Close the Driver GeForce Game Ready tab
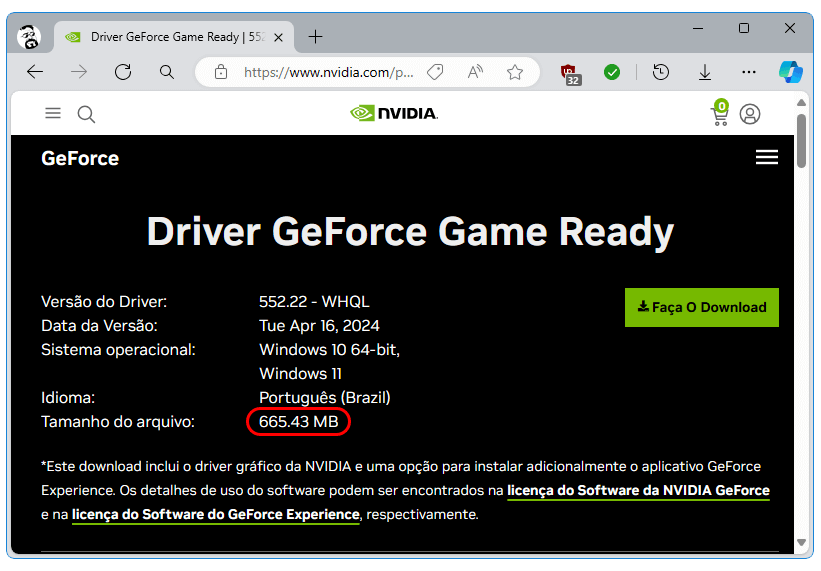This screenshot has height=571, width=821. tap(279, 37)
